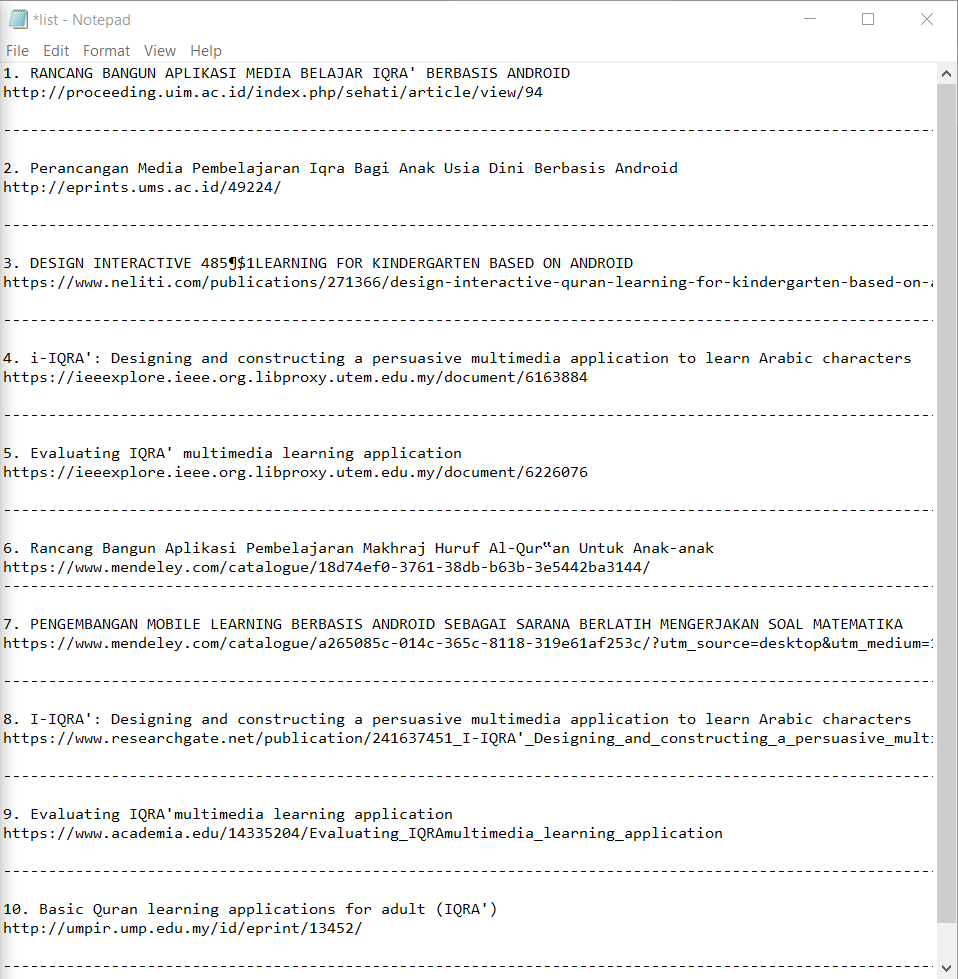Click the scroll up arrow of the vertical scrollbar

946,74
